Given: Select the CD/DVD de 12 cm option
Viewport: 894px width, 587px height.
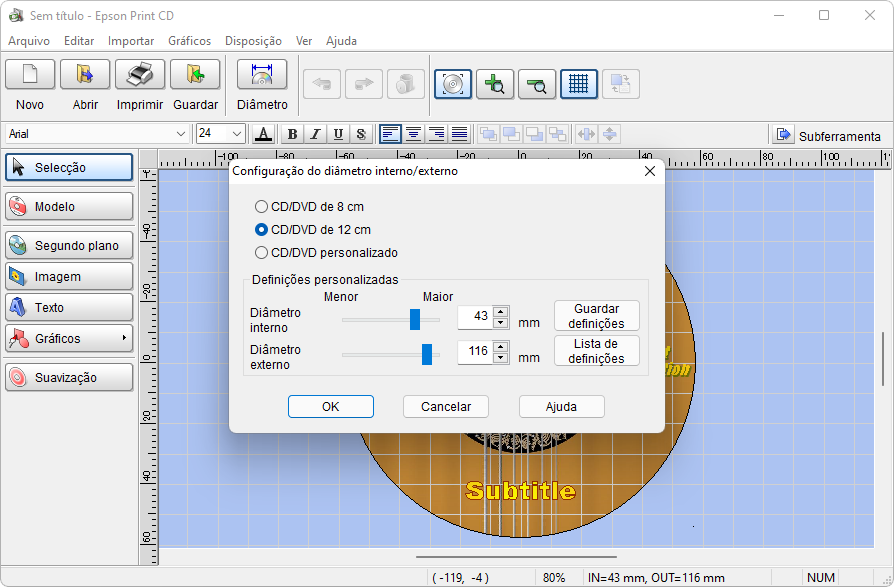Looking at the screenshot, I should 262,230.
